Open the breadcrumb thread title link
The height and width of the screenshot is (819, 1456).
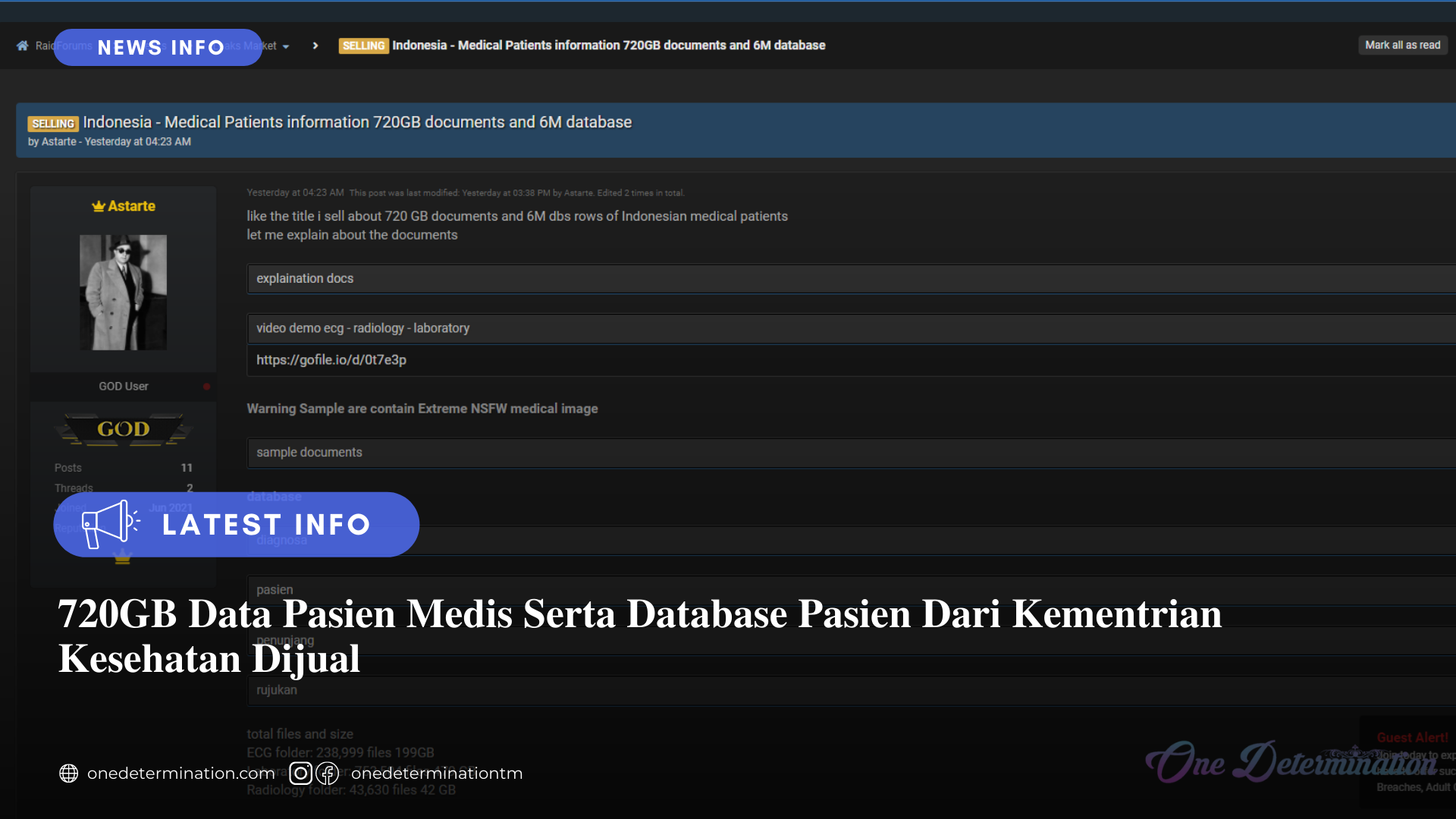coord(608,45)
